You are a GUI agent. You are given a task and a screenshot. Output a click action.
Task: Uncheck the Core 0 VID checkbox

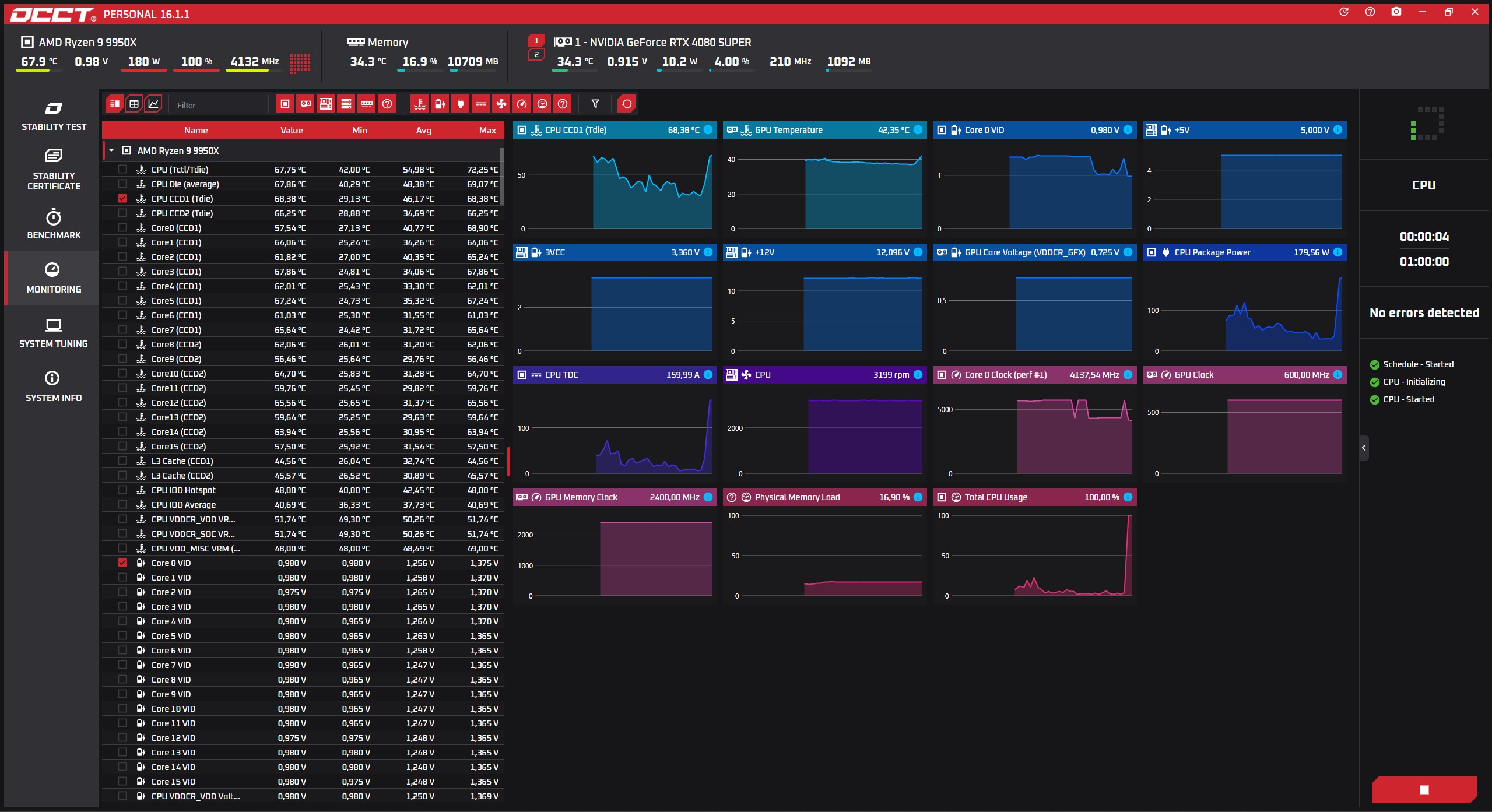122,563
